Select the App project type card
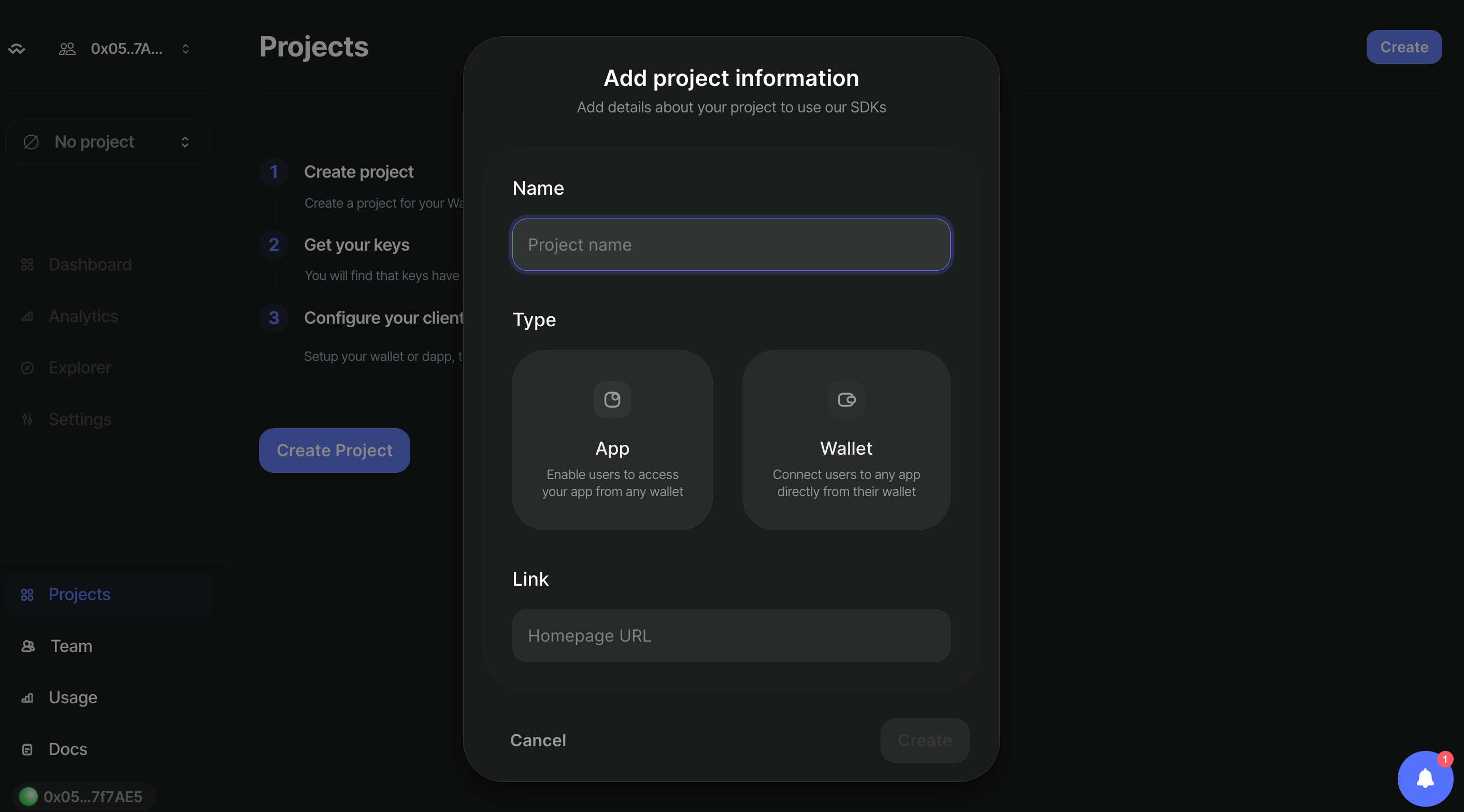Image resolution: width=1464 pixels, height=812 pixels. click(x=612, y=441)
